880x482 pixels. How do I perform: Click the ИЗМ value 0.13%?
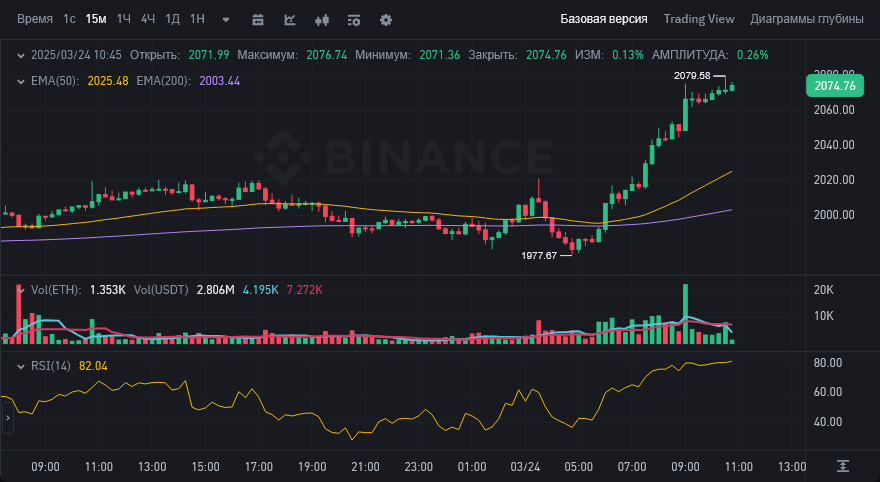[x=628, y=55]
